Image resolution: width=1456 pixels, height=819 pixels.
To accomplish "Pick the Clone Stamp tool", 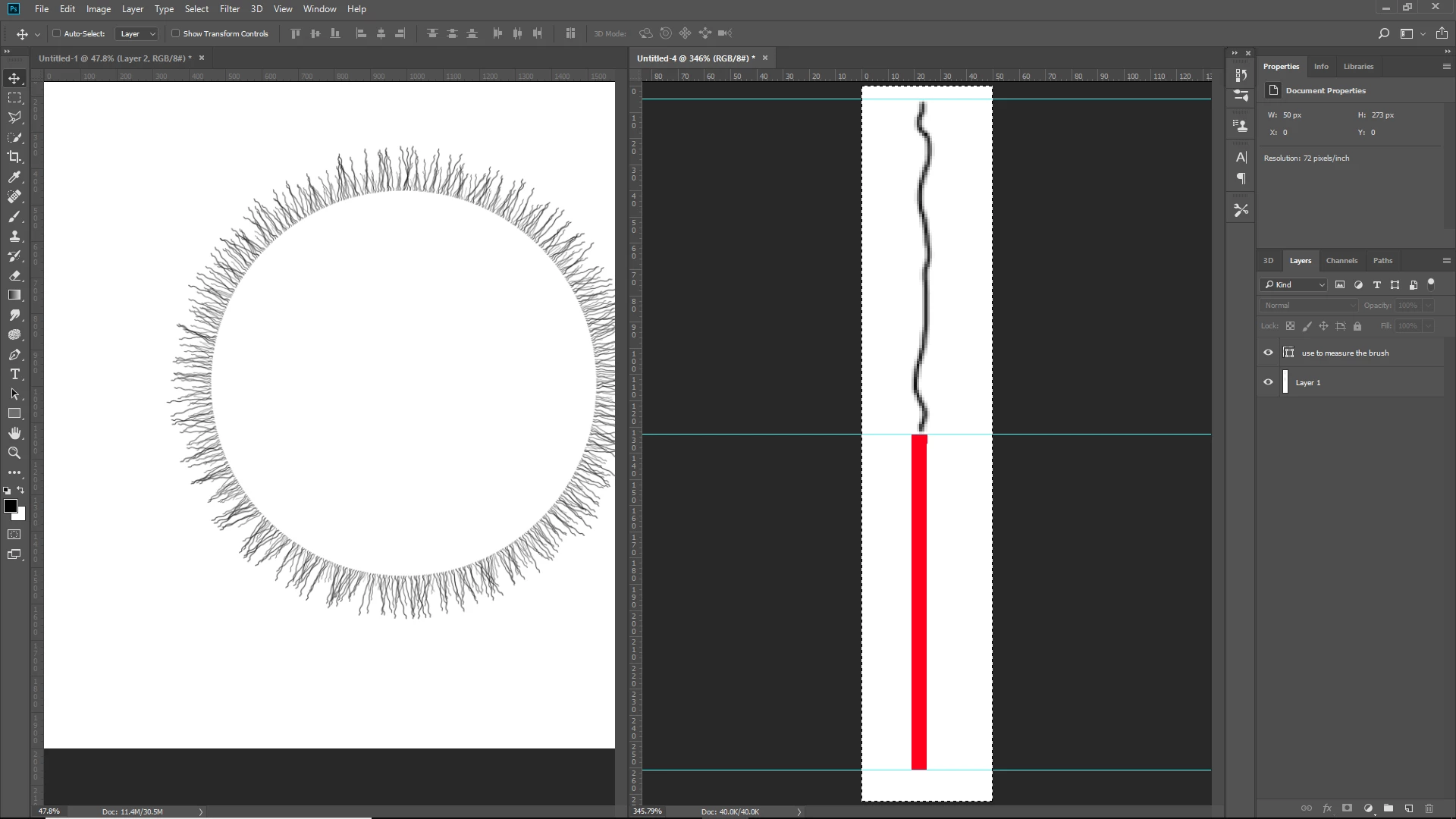I will coord(14,236).
